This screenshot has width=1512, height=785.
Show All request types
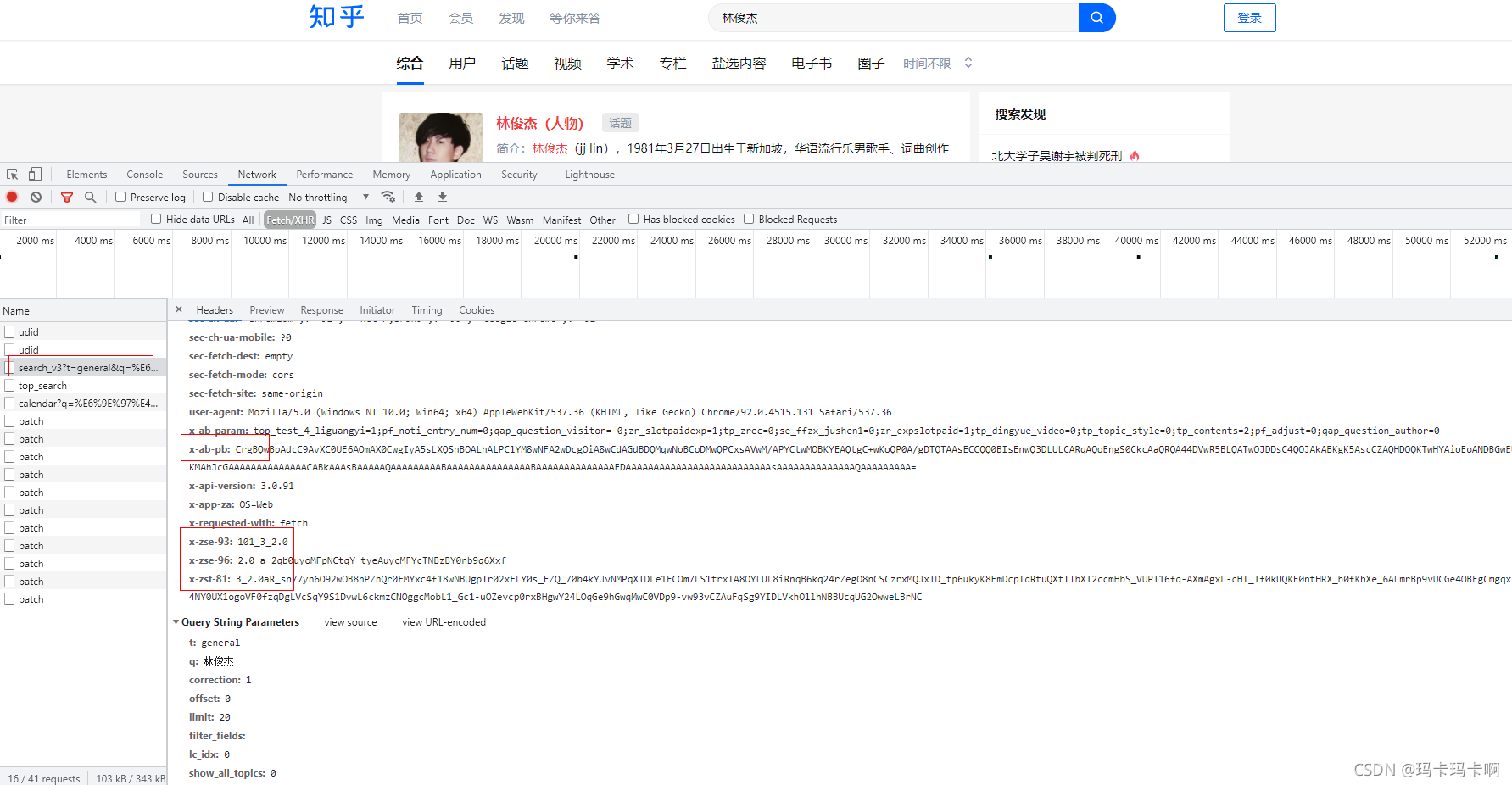pos(248,220)
